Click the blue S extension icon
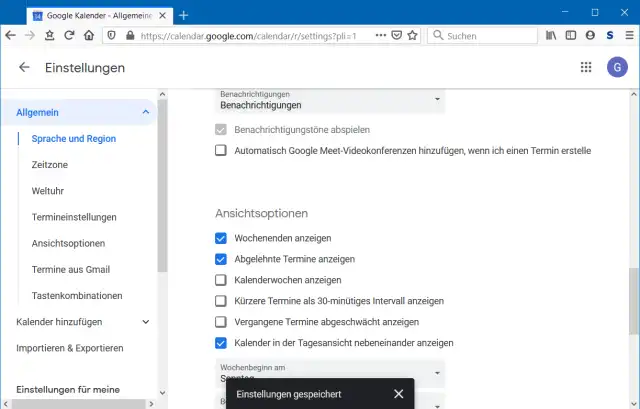 point(610,36)
